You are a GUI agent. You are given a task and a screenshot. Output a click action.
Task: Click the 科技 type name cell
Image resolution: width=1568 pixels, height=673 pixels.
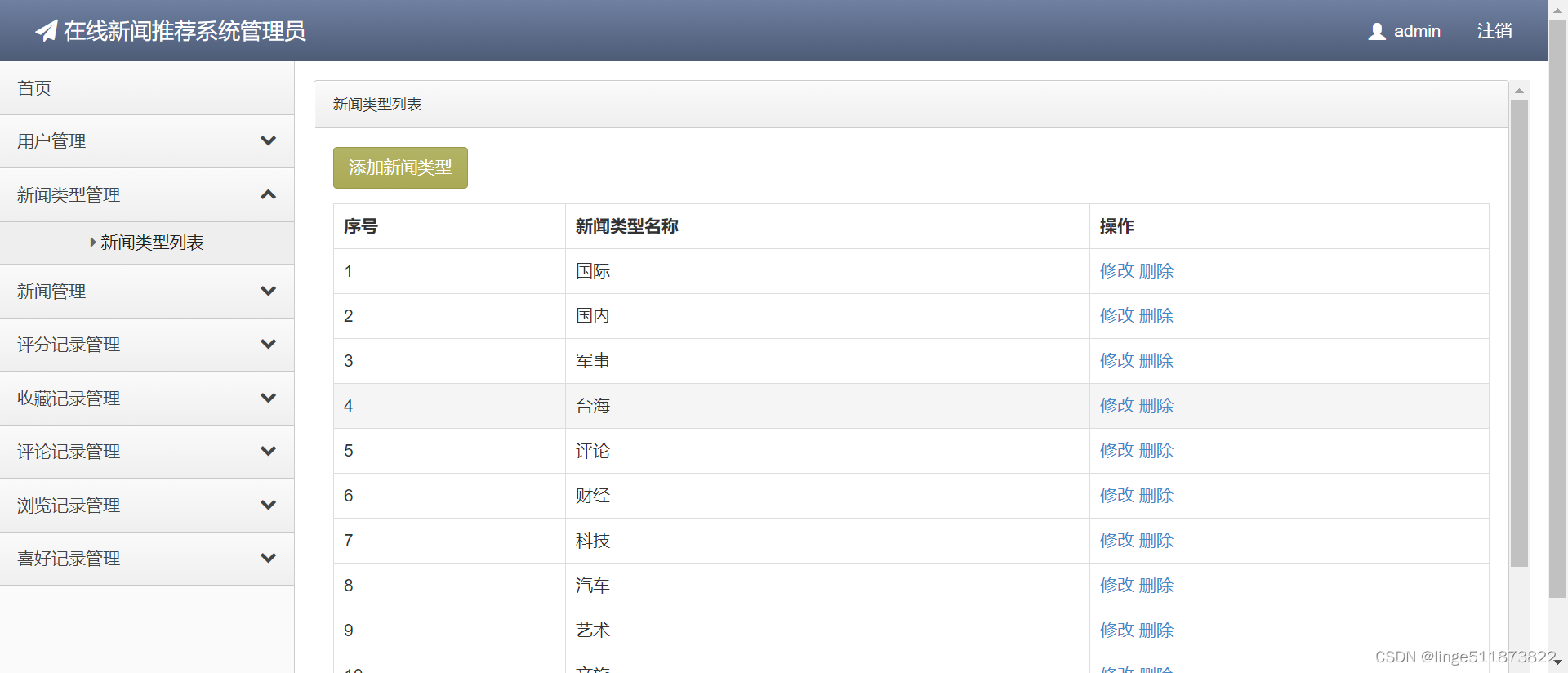(x=827, y=541)
